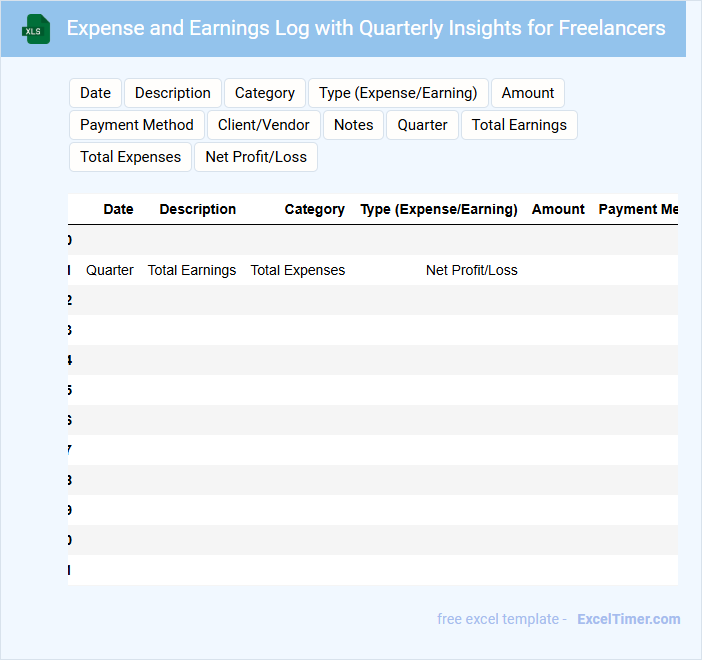Select the Description column header in table
This screenshot has width=702, height=660.
coord(198,209)
